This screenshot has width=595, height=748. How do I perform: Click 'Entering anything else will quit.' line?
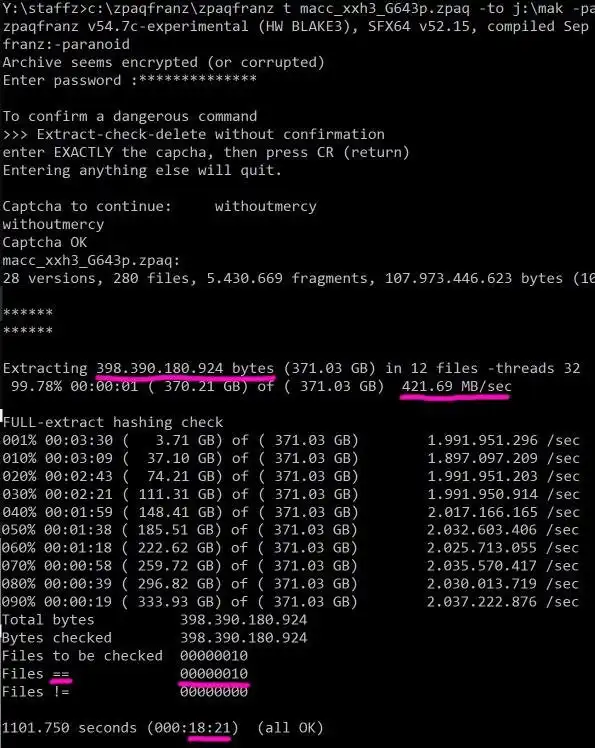click(x=142, y=170)
